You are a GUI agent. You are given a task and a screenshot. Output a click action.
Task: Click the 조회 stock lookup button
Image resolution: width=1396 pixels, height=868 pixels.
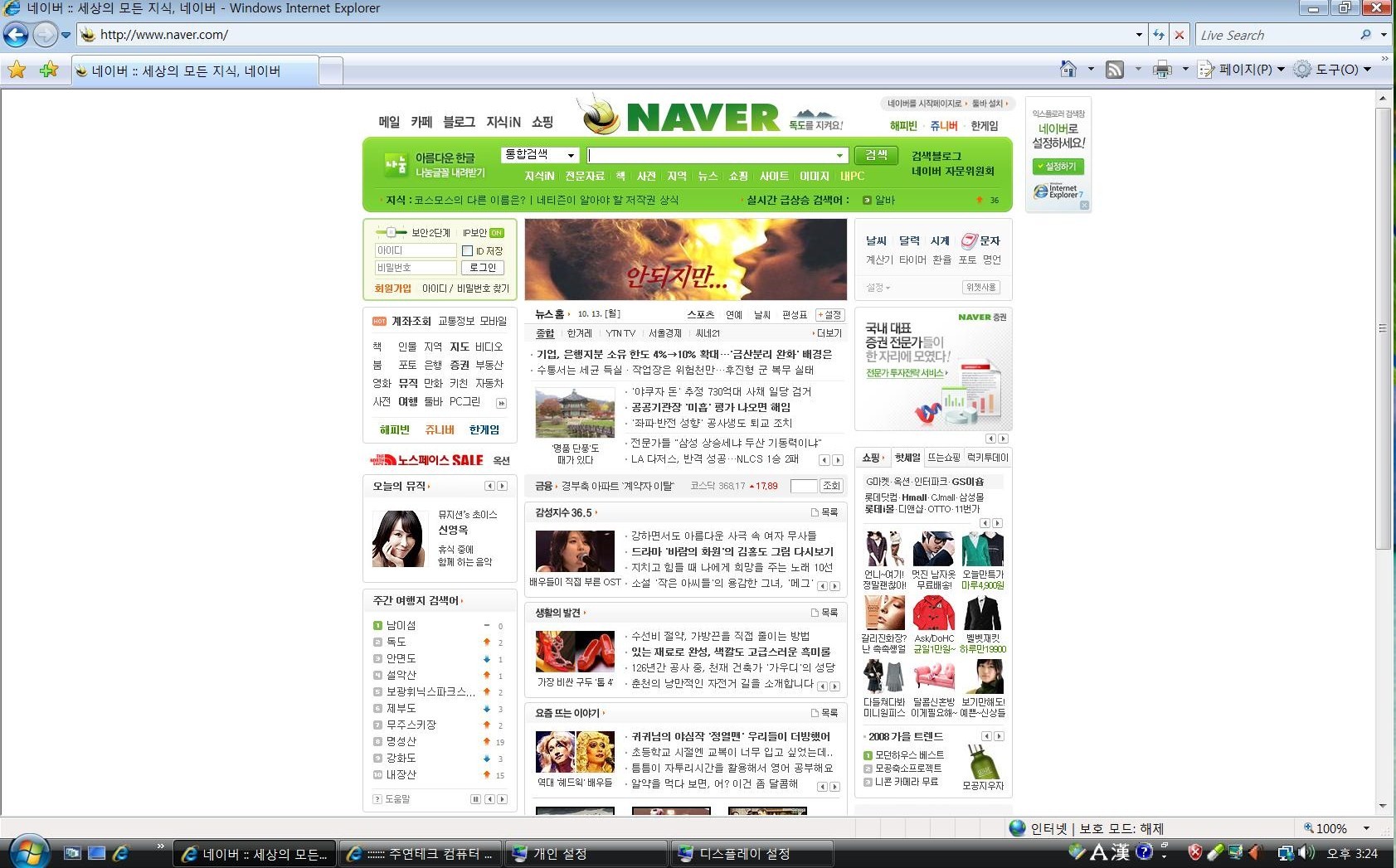831,486
